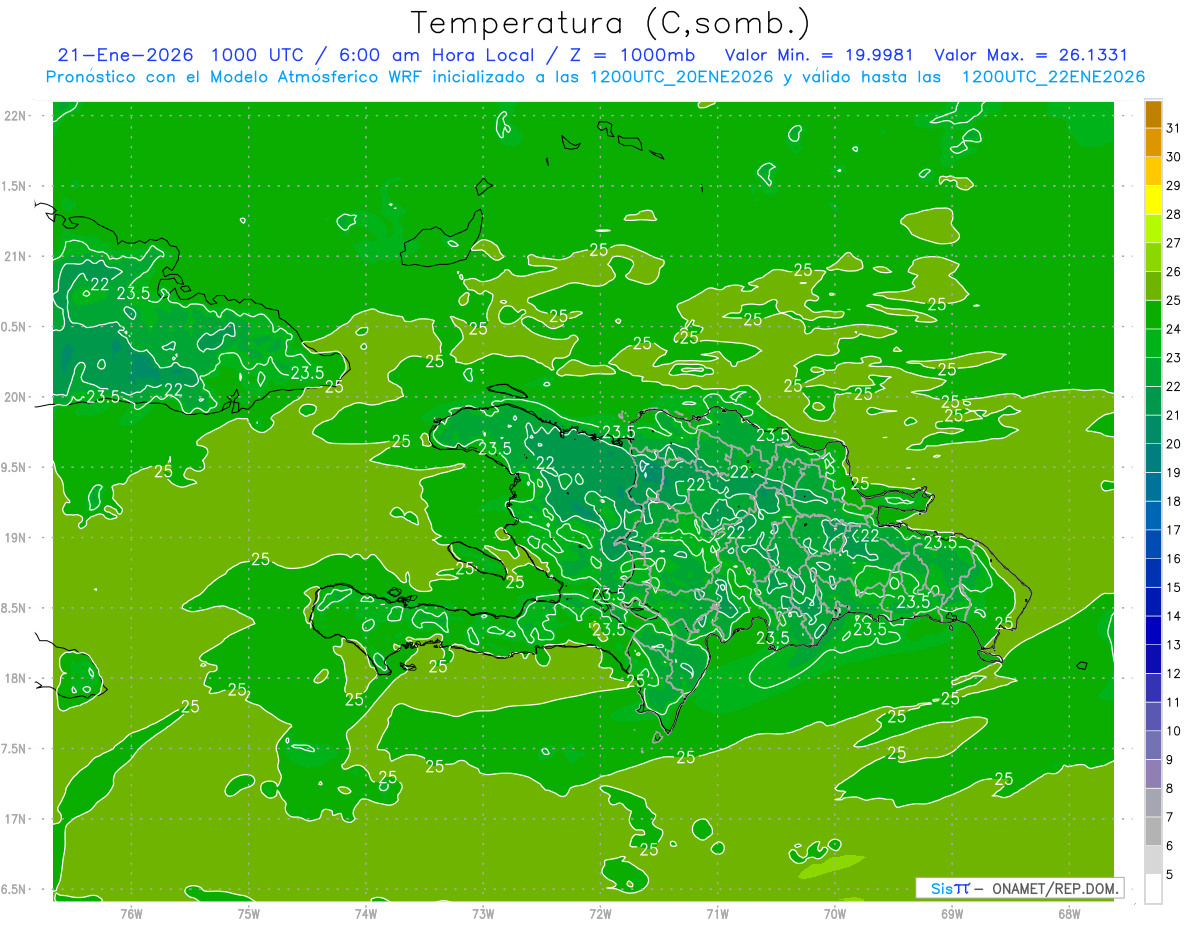Click the '7' color scale label

(x=1170, y=818)
